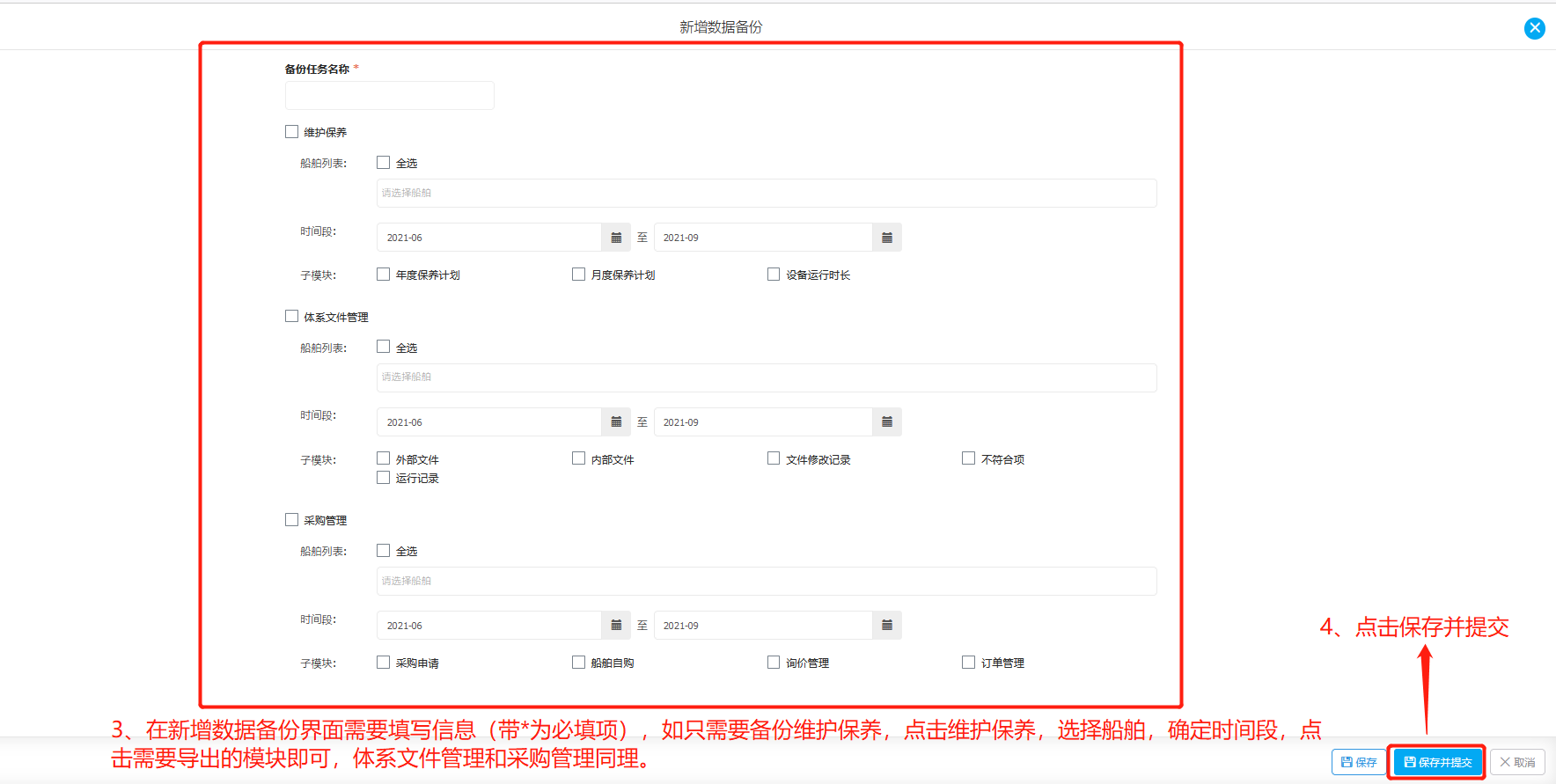
Task: Open start-date calendar icon in 采购管理 section
Action: pos(616,626)
